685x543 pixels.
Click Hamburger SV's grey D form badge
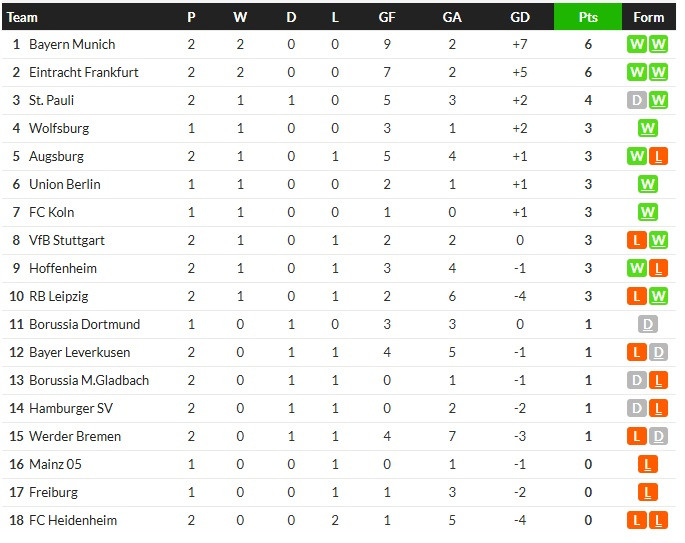637,408
